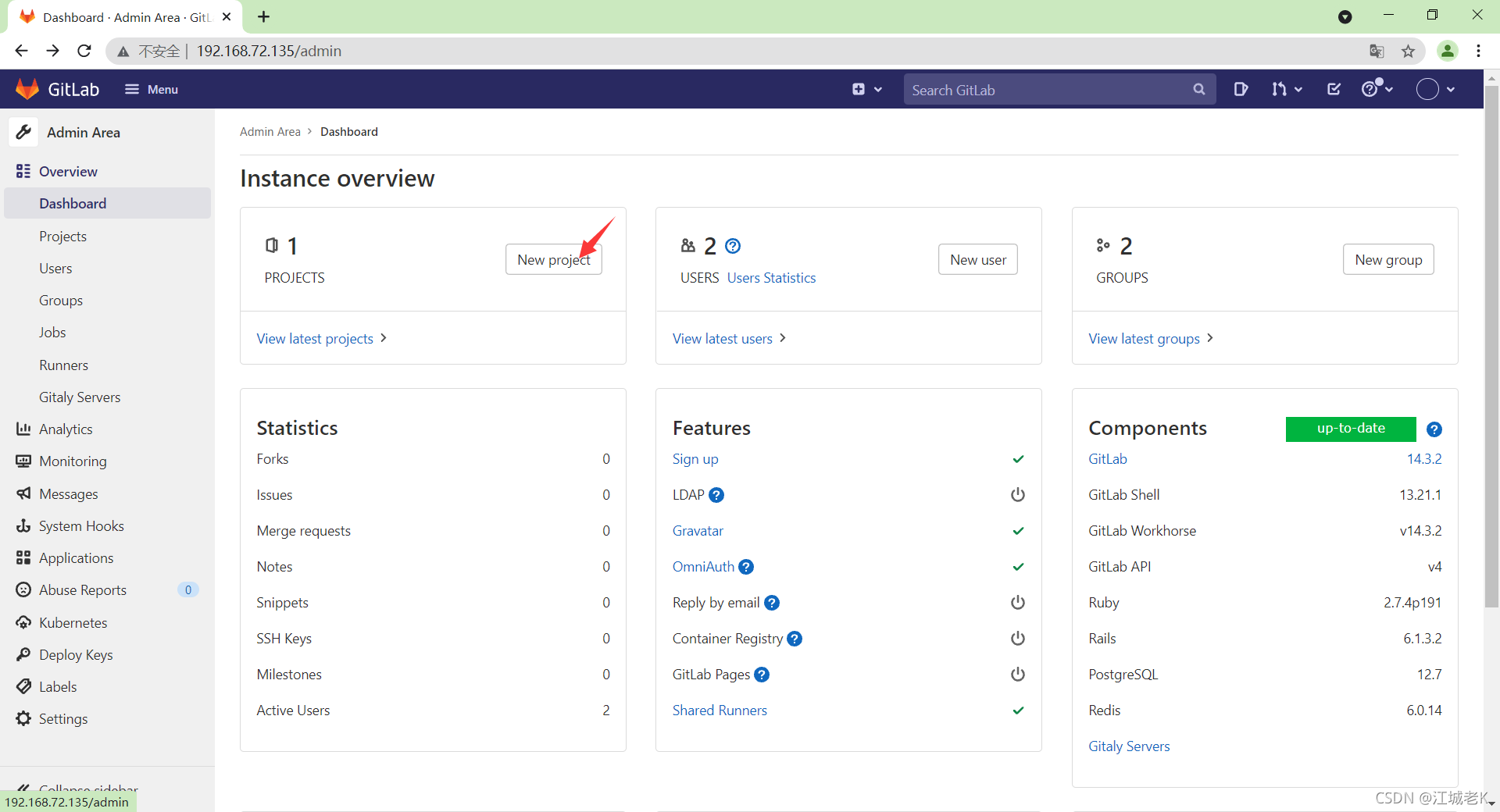Select Runners in sidebar
The height and width of the screenshot is (812, 1500).
pos(63,365)
